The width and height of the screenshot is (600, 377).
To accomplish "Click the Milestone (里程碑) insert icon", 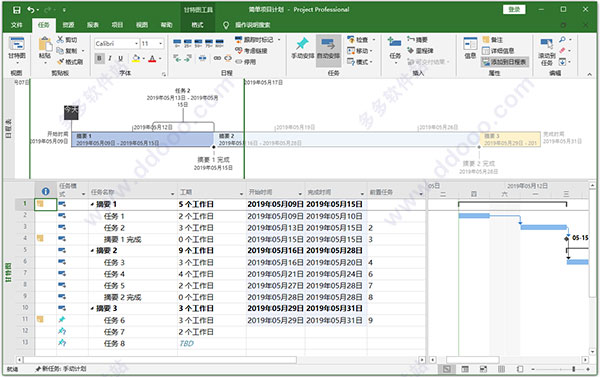I will pyautogui.click(x=411, y=51).
